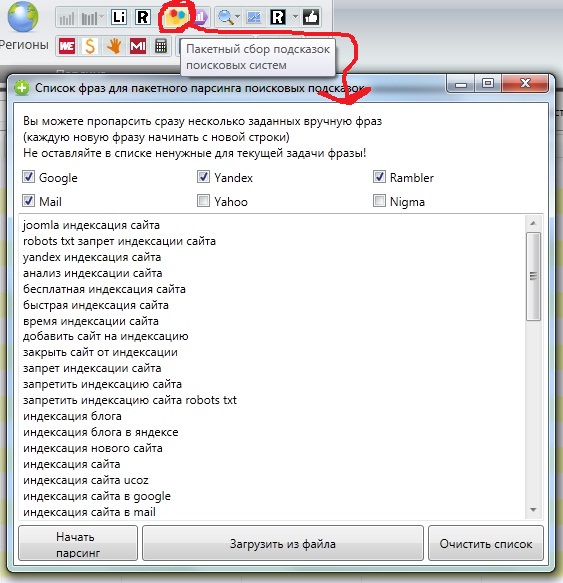Click the Начать парсинг button
Viewport: 563px width, 583px height.
click(78, 543)
